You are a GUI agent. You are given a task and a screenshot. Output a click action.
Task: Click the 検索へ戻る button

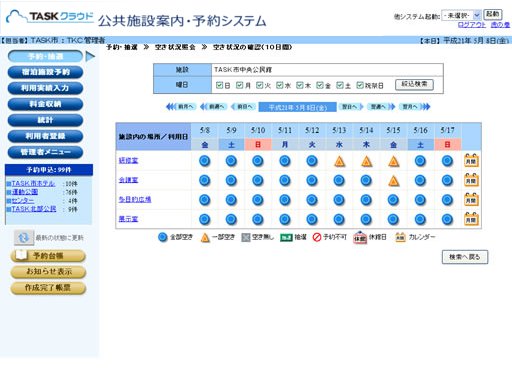pos(465,257)
